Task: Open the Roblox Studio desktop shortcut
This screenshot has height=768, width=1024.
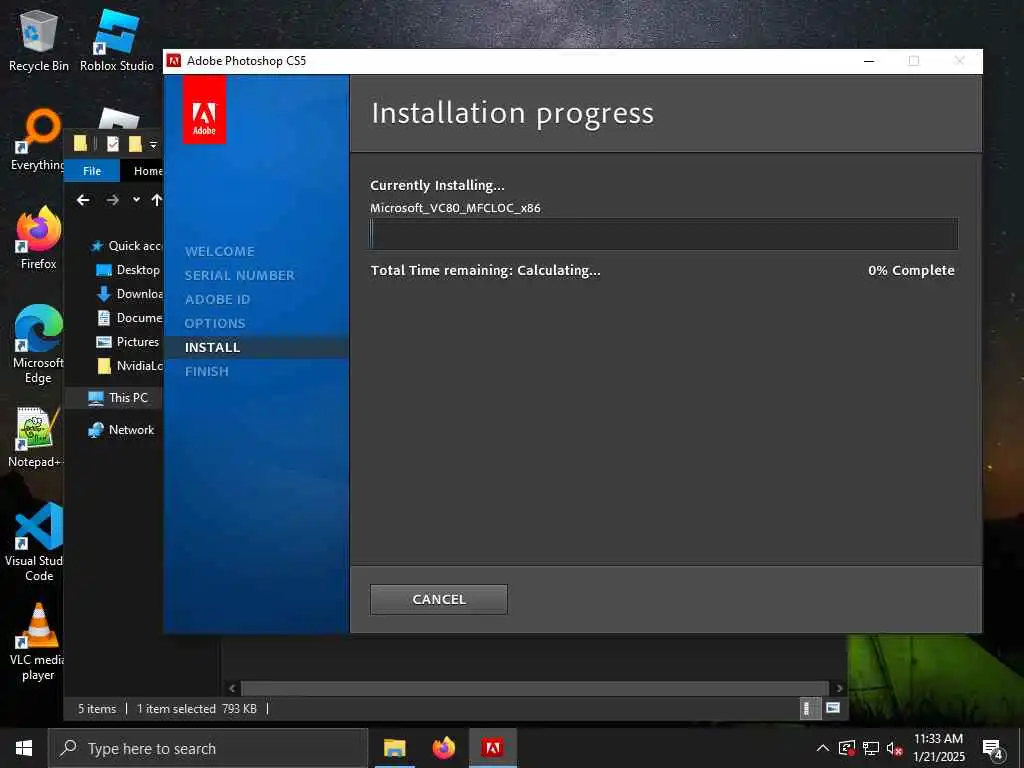Action: (117, 40)
